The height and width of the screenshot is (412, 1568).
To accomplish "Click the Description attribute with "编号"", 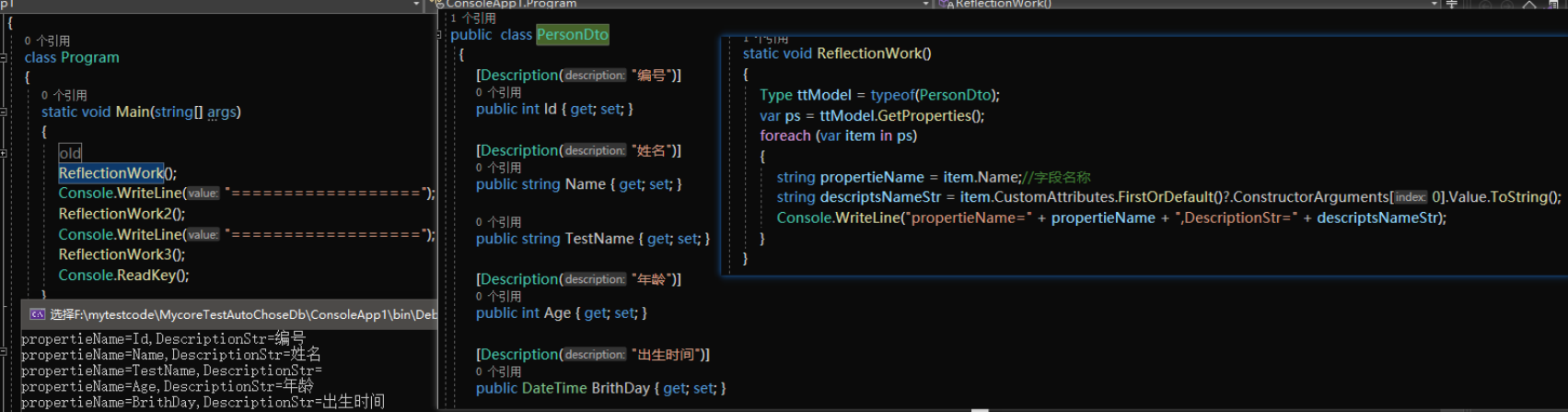I will point(579,76).
